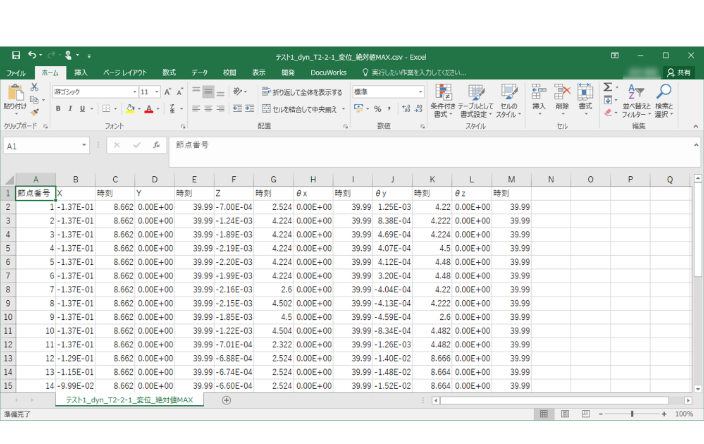Select the Format Painter brush icon

(x=35, y=114)
